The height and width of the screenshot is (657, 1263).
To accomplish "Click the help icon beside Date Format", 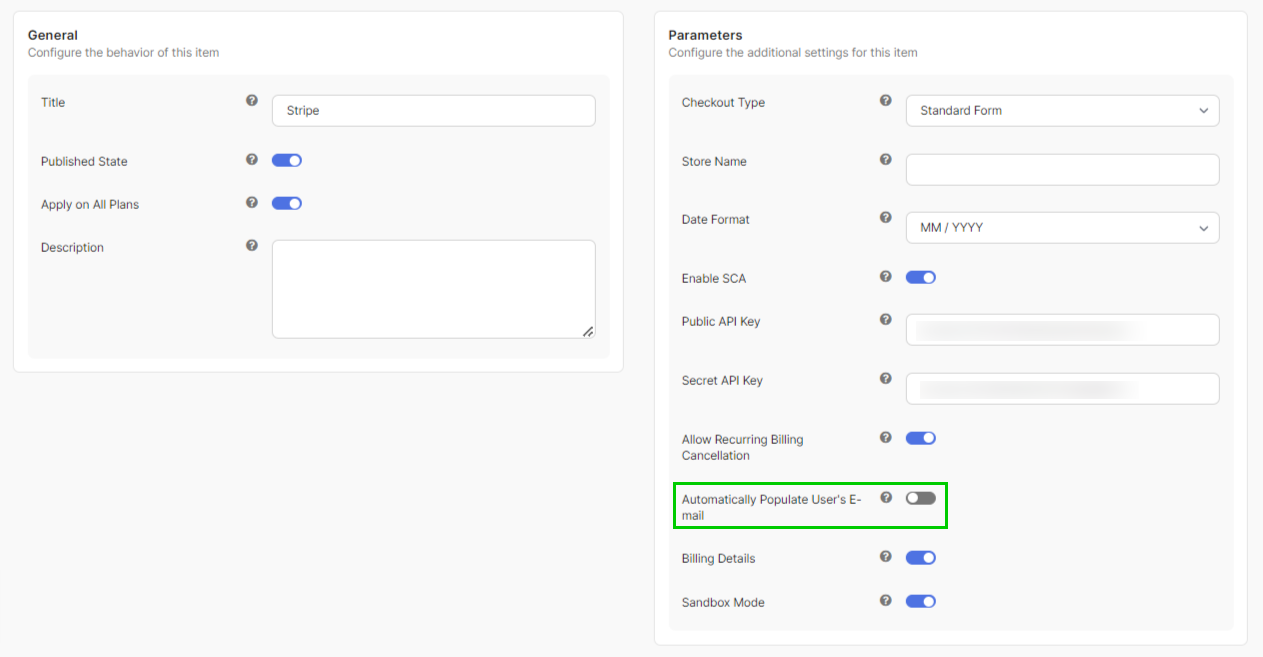I will (886, 218).
